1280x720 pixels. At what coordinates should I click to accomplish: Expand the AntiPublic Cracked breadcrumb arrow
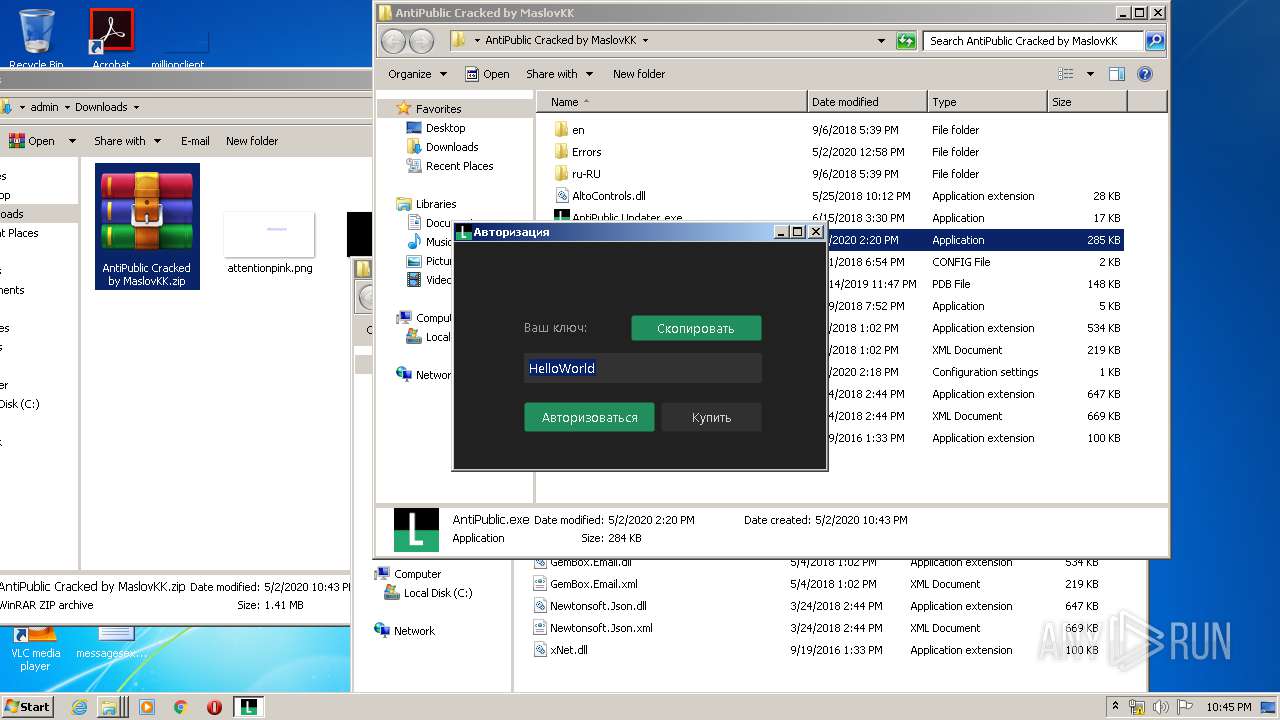click(645, 41)
